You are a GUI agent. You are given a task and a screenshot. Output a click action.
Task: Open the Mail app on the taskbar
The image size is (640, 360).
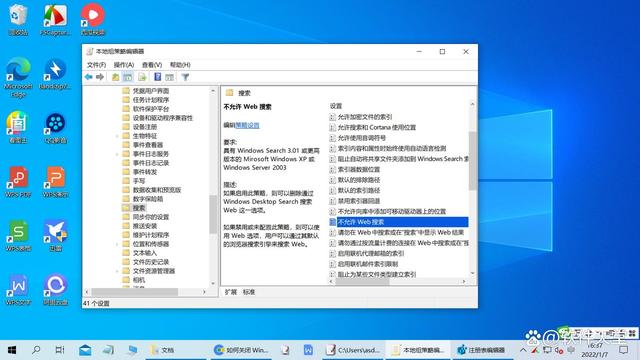tap(85, 350)
